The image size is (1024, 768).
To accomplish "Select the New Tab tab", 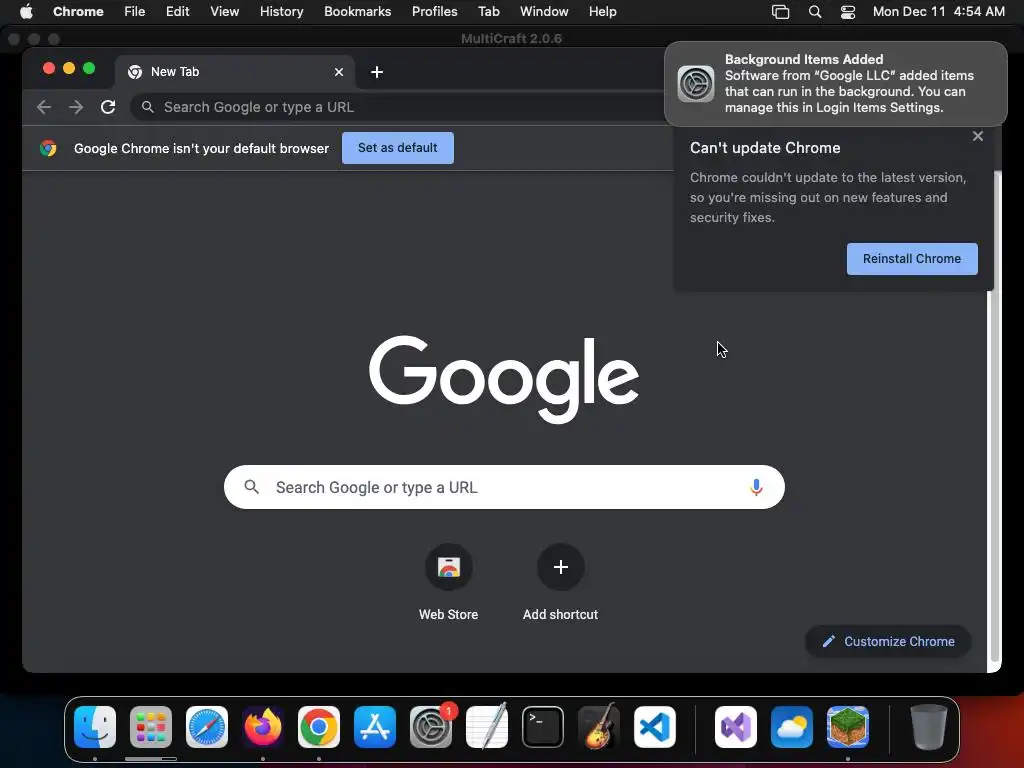I will click(235, 72).
